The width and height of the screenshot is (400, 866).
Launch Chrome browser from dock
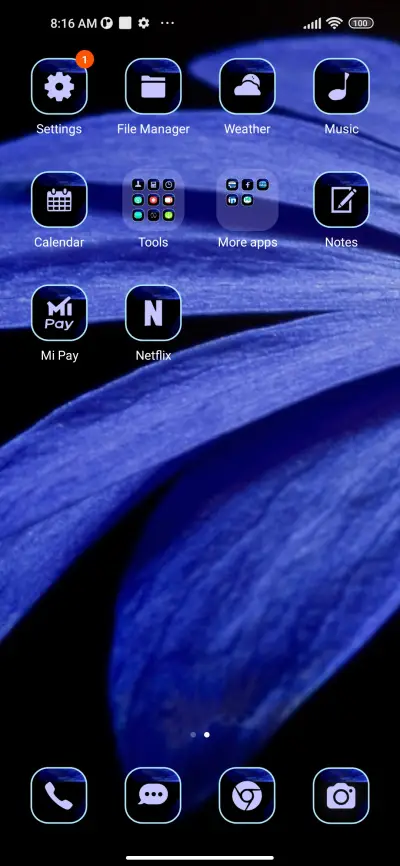click(247, 795)
